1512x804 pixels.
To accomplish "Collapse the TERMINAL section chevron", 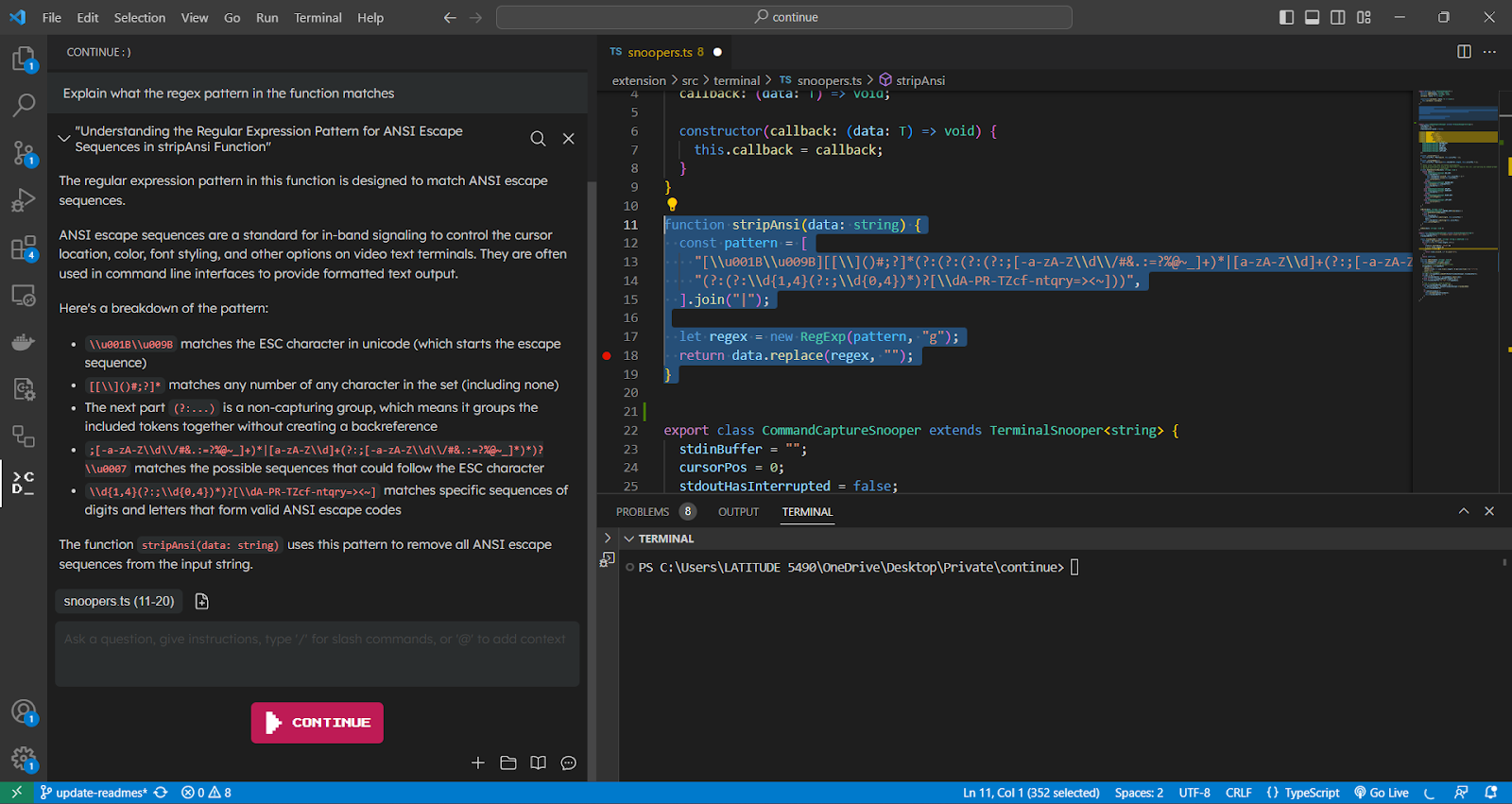I will pyautogui.click(x=628, y=539).
